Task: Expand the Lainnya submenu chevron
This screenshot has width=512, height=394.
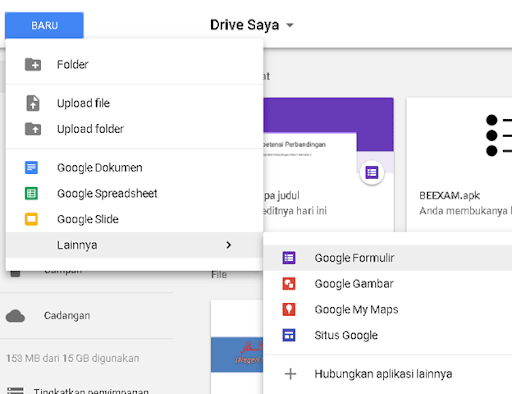Action: point(228,245)
